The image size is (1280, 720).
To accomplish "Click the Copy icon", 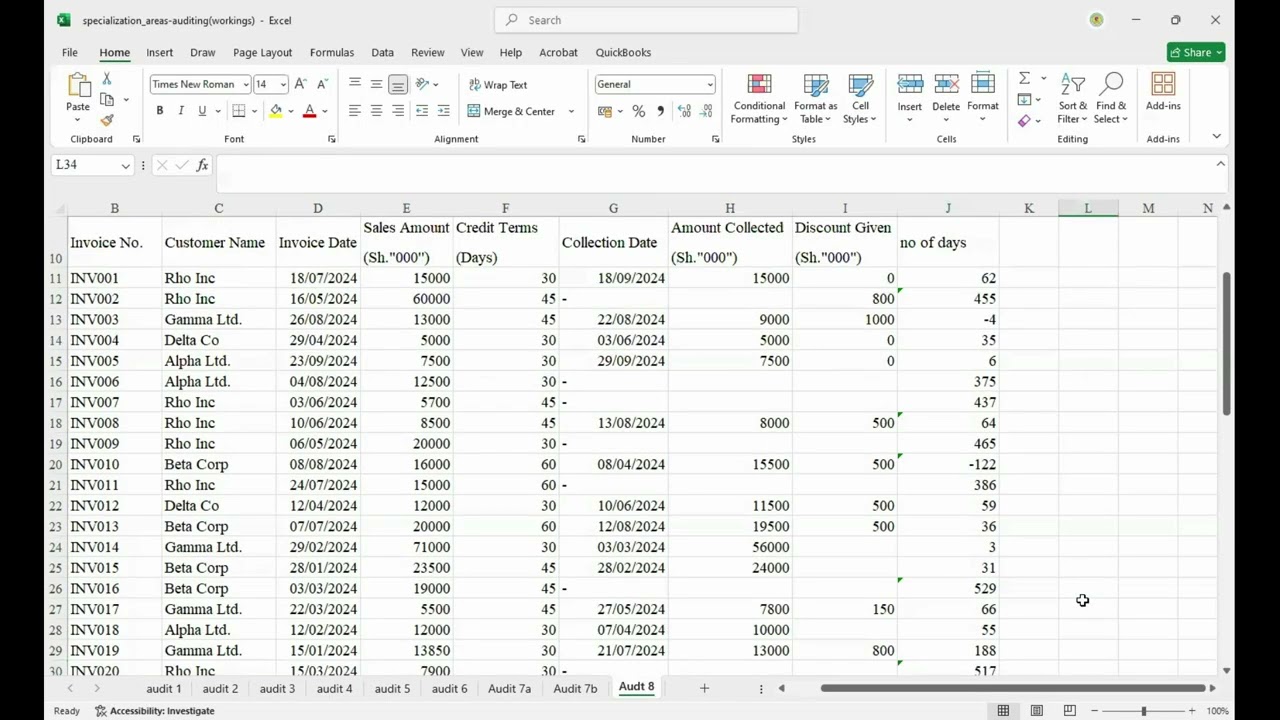I will pos(107,99).
